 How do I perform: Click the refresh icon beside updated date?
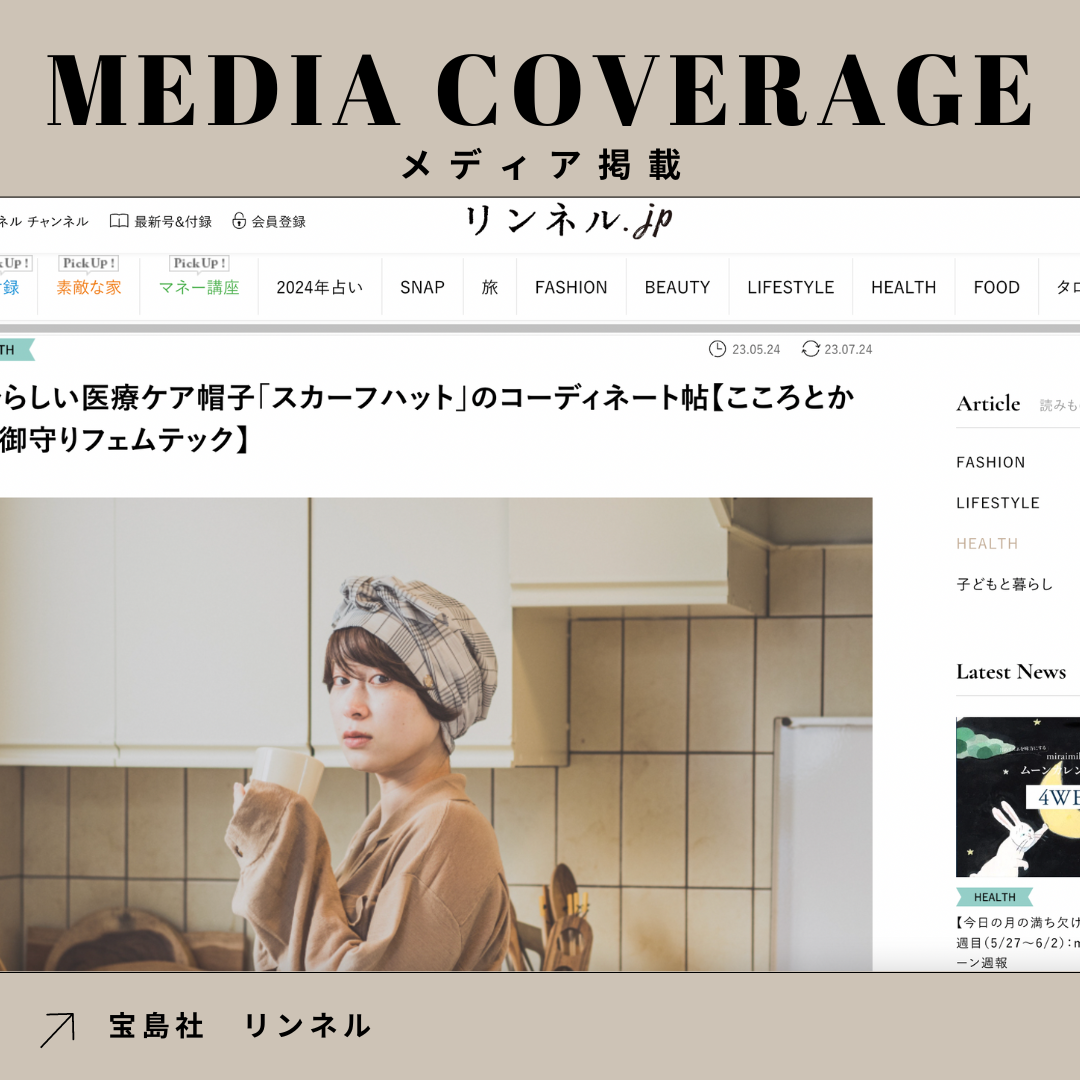pos(811,349)
